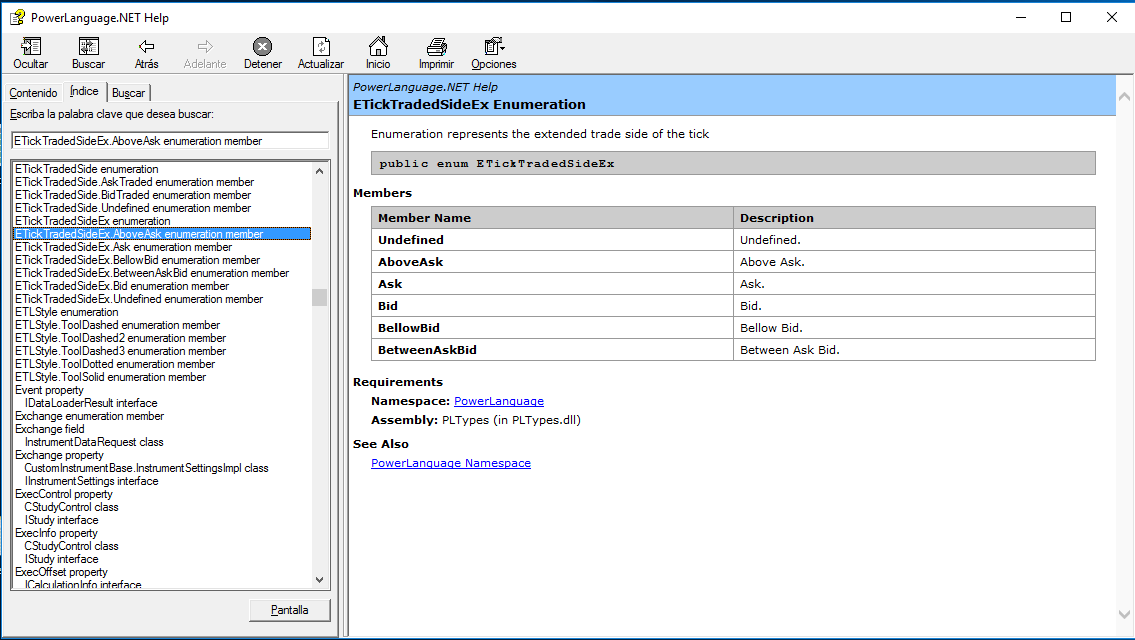Click the Adelante forward arrow
Image resolution: width=1135 pixels, height=640 pixels.
pos(205,47)
